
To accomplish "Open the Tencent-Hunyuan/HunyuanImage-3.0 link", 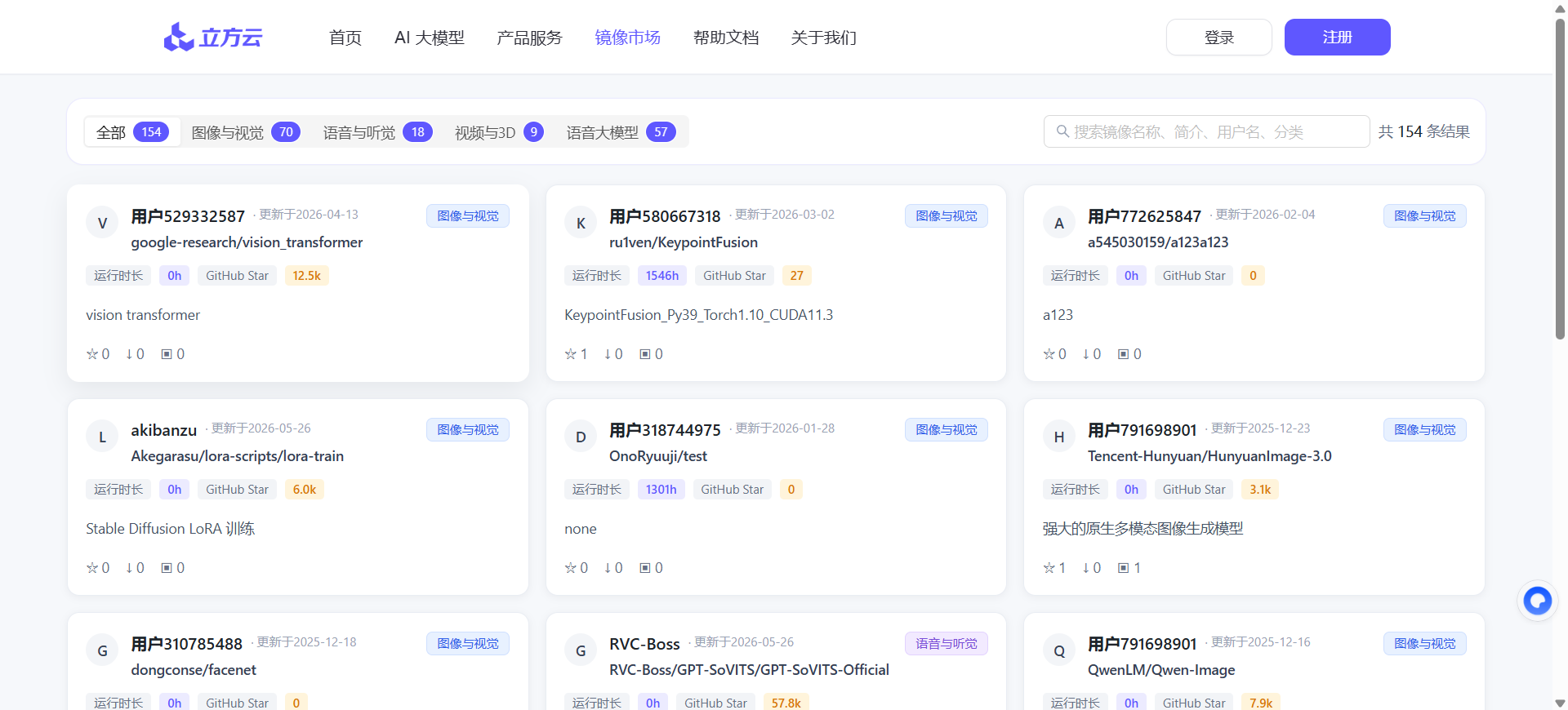I will coord(1209,456).
